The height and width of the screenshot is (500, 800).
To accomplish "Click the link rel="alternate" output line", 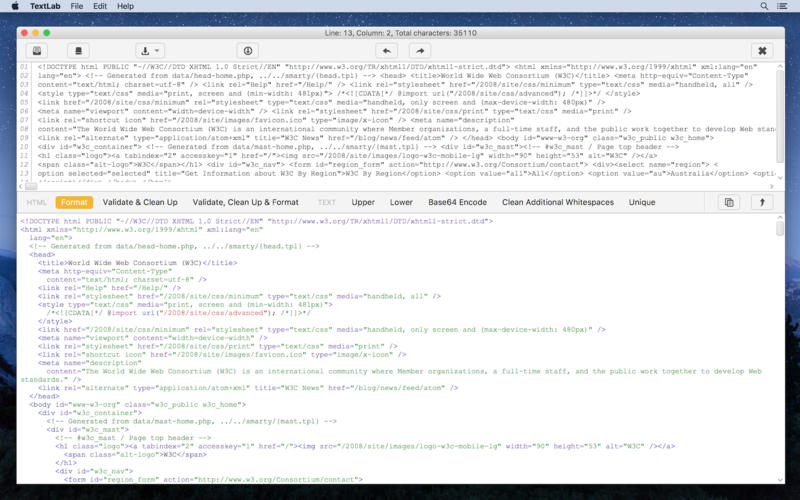I will click(x=248, y=388).
